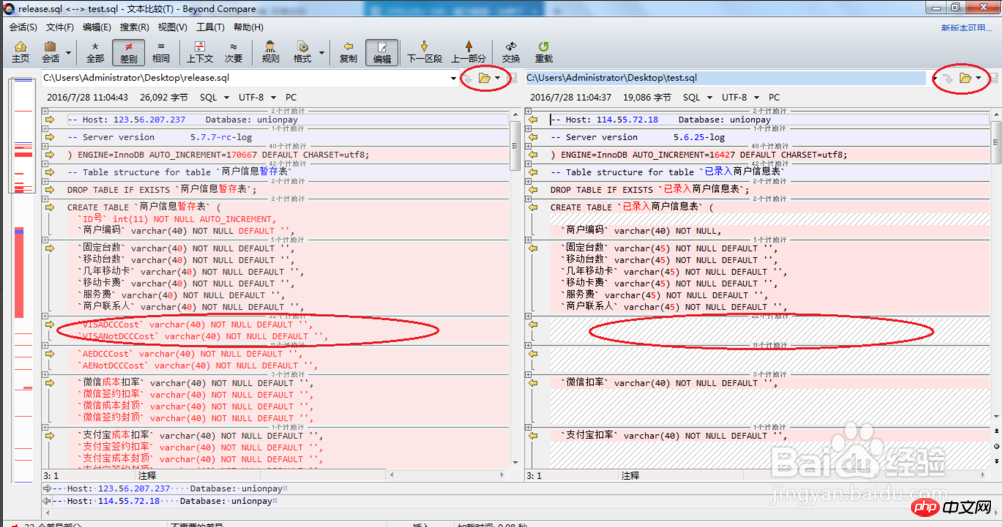This screenshot has width=1002, height=527.
Task: Open the 会话(S) menu
Action: 23,27
